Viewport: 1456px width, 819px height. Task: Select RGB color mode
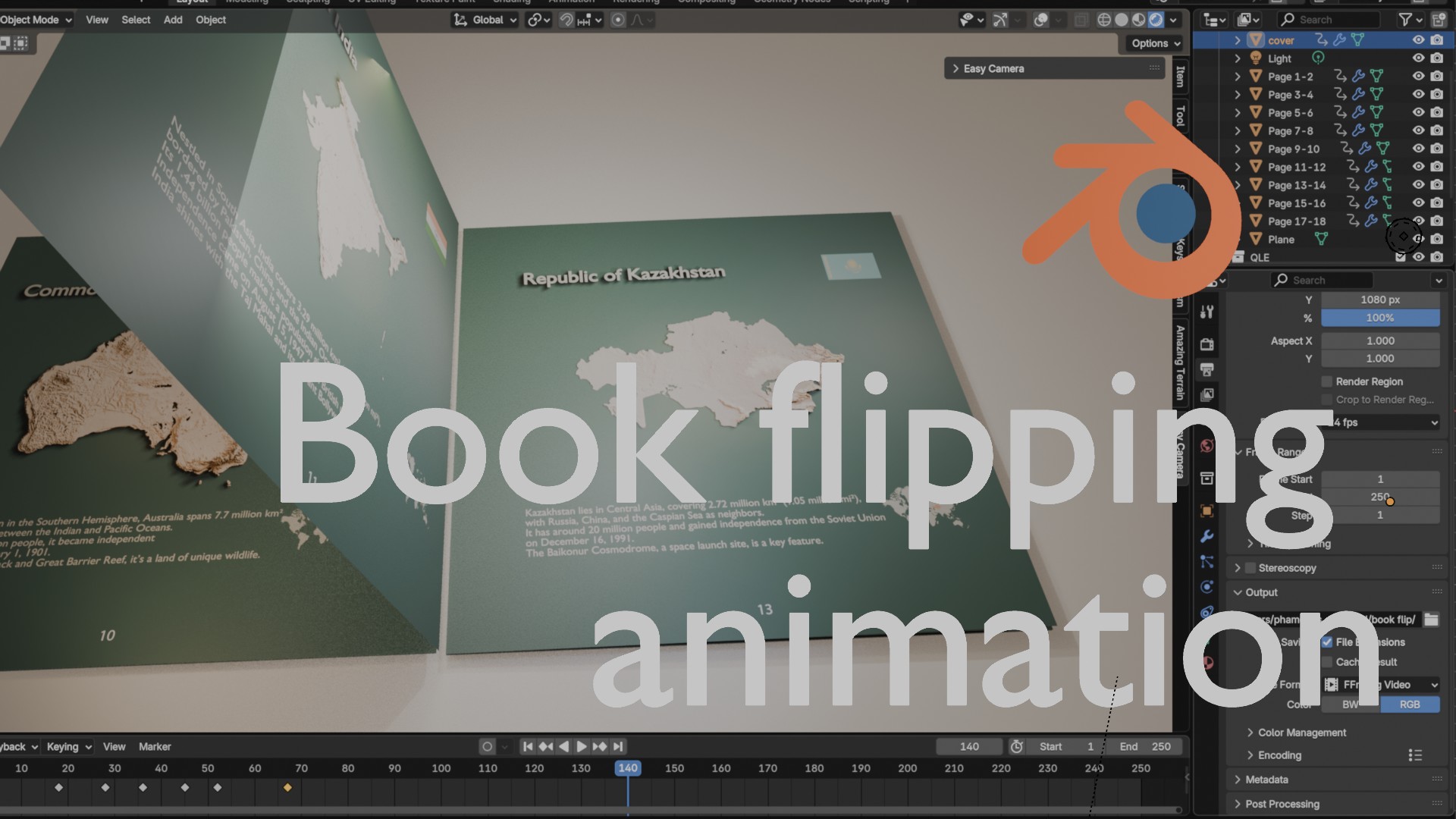[1410, 704]
